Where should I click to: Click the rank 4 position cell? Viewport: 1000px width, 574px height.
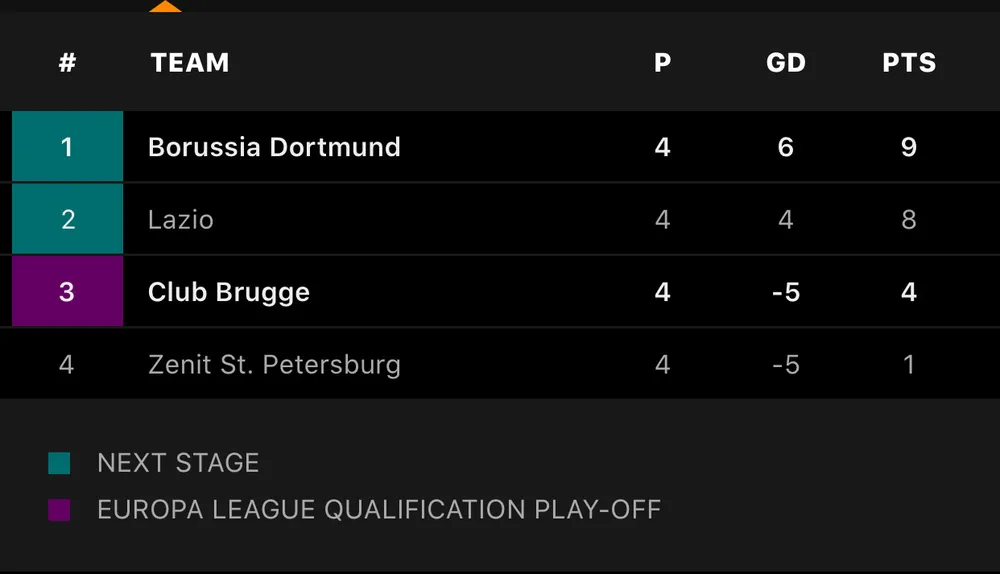pyautogui.click(x=67, y=364)
